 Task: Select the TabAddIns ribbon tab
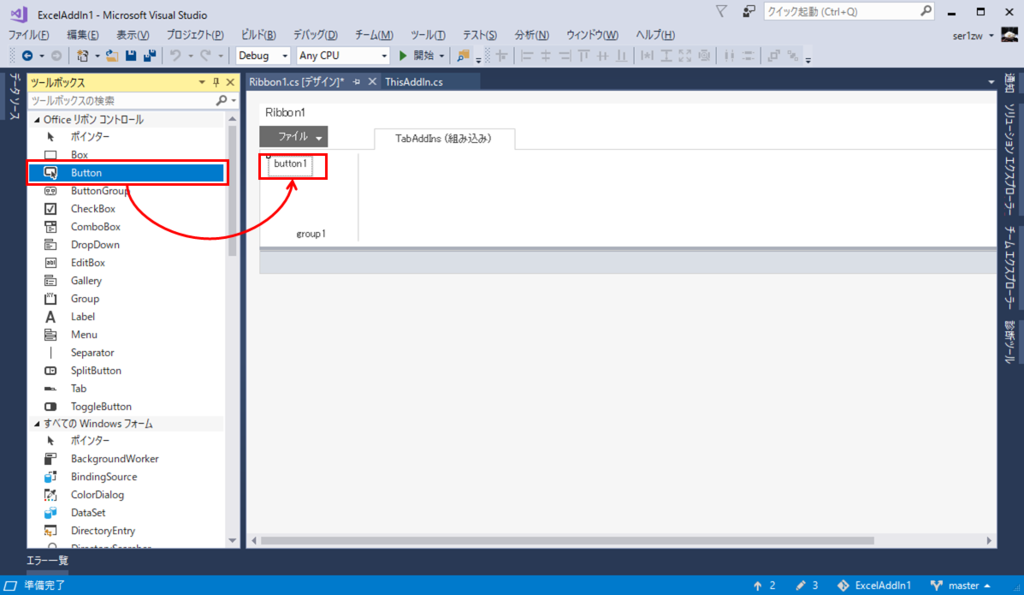coord(444,138)
